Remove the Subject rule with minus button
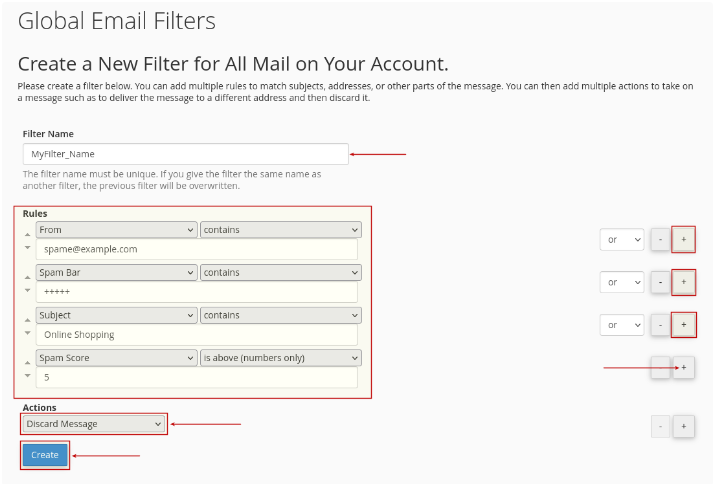The height and width of the screenshot is (484, 714). pos(660,325)
